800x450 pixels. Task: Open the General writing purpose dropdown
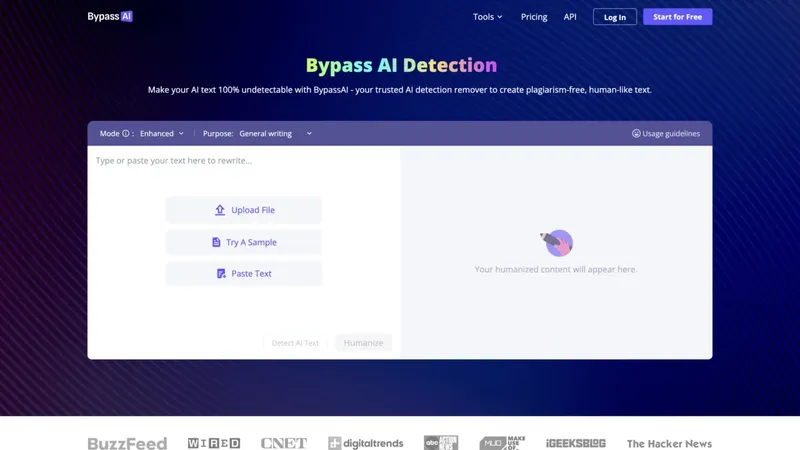point(276,133)
